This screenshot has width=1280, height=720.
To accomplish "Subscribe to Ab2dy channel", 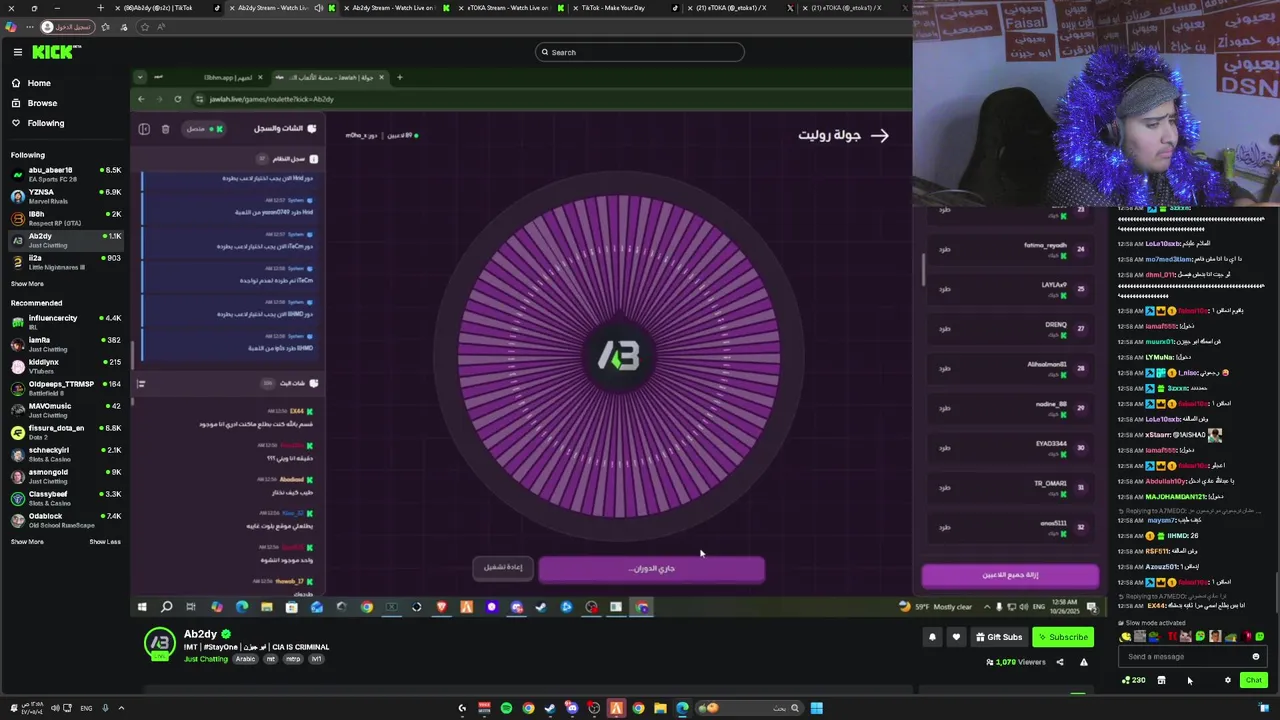I will (x=1062, y=637).
